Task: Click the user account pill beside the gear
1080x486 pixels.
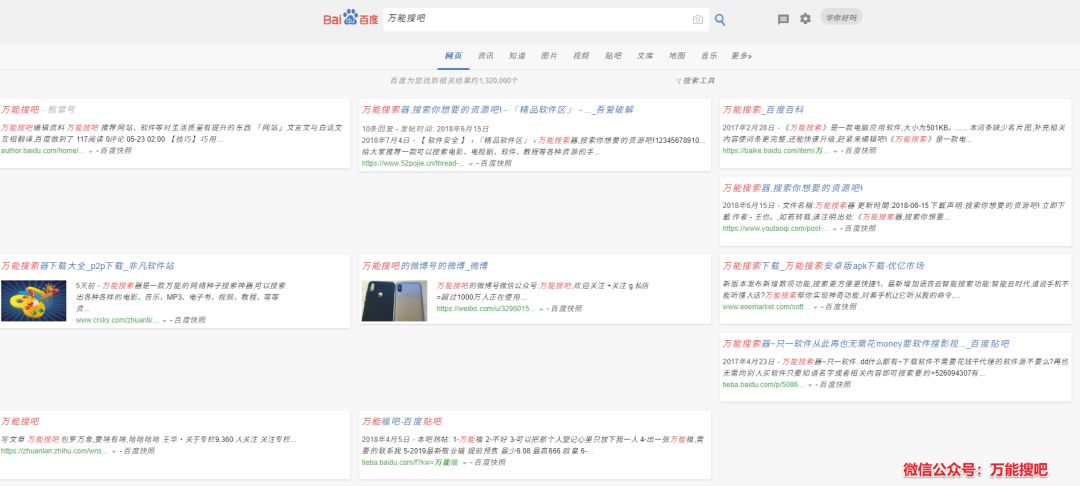Action: [841, 17]
